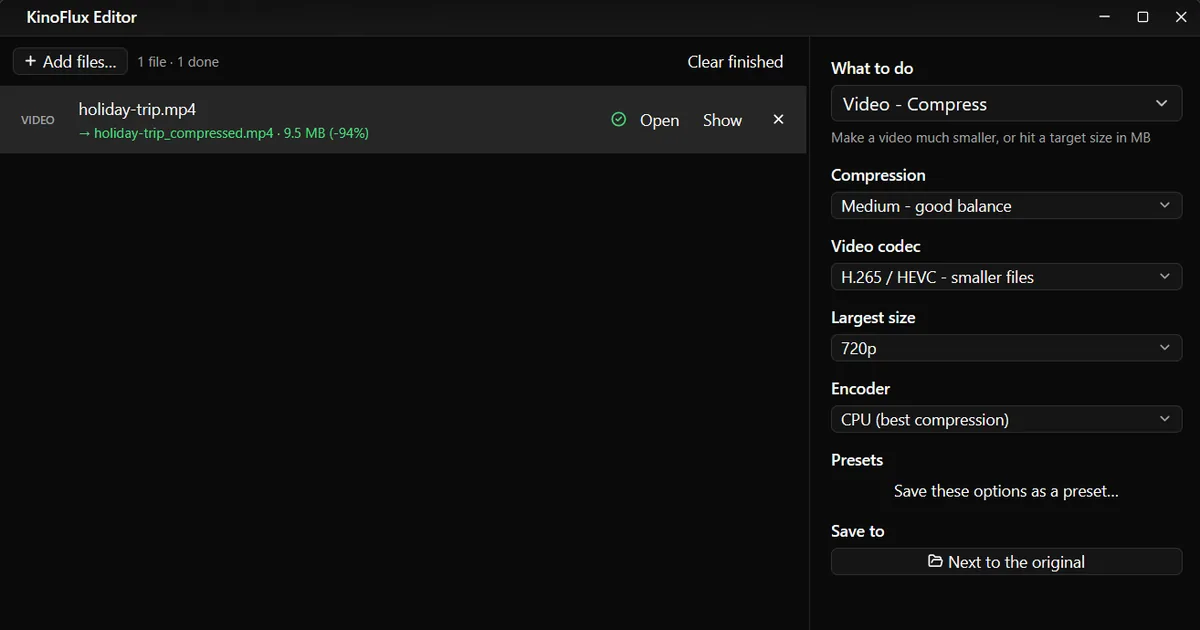Open the Compression level dropdown

pos(1006,206)
